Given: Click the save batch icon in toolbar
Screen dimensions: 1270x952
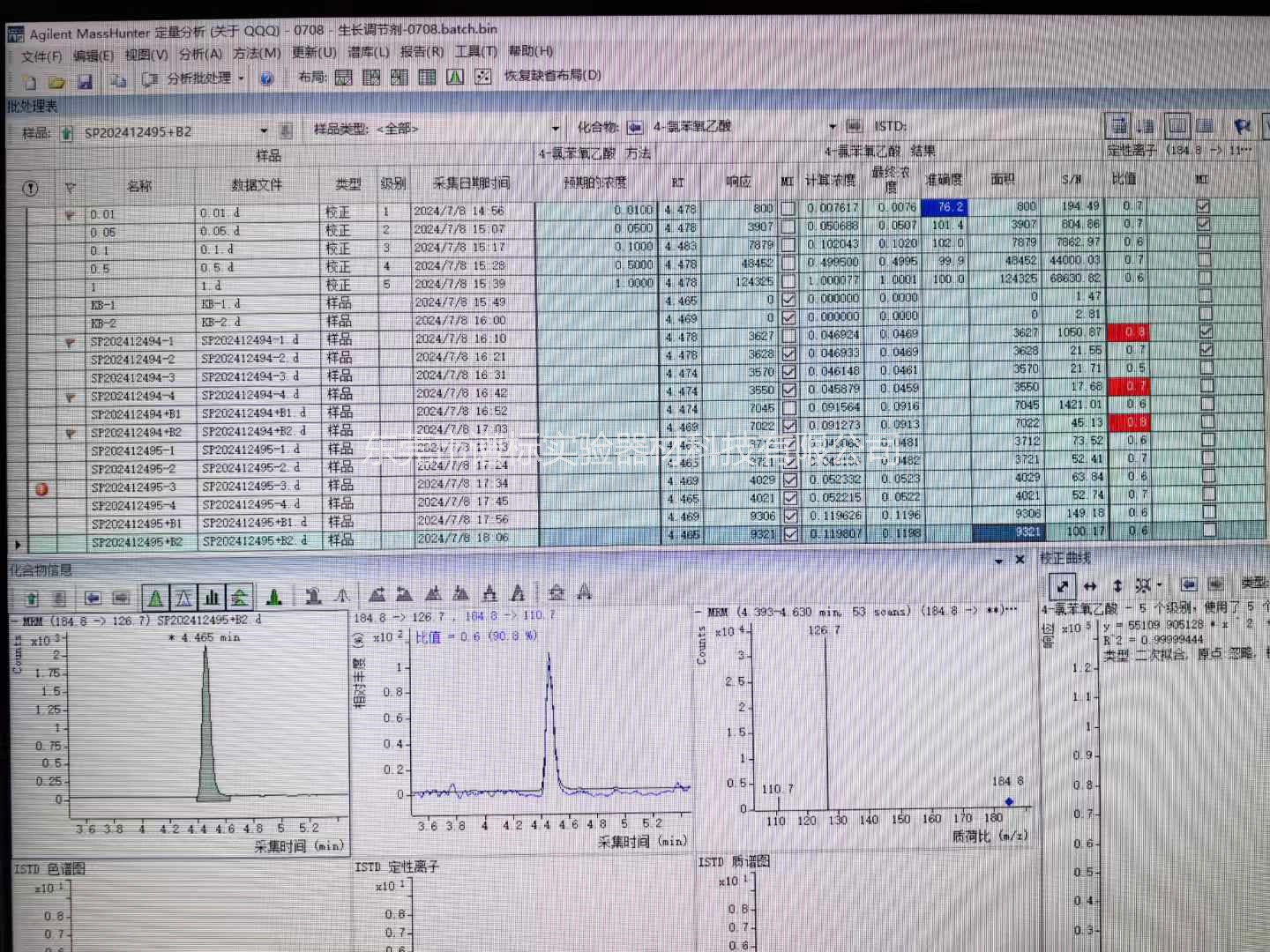Looking at the screenshot, I should click(x=85, y=81).
